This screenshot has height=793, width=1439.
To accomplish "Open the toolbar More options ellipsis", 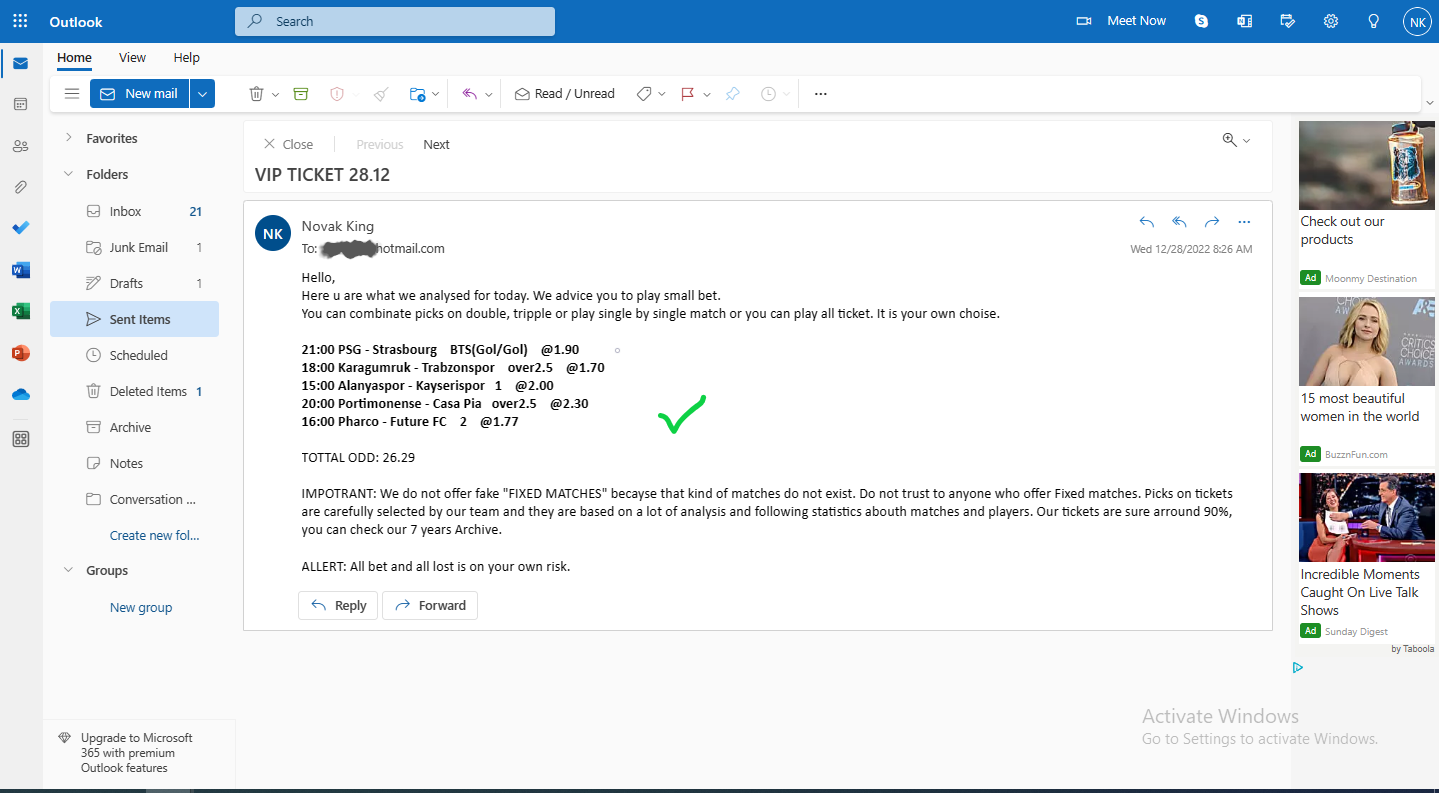I will (x=821, y=94).
